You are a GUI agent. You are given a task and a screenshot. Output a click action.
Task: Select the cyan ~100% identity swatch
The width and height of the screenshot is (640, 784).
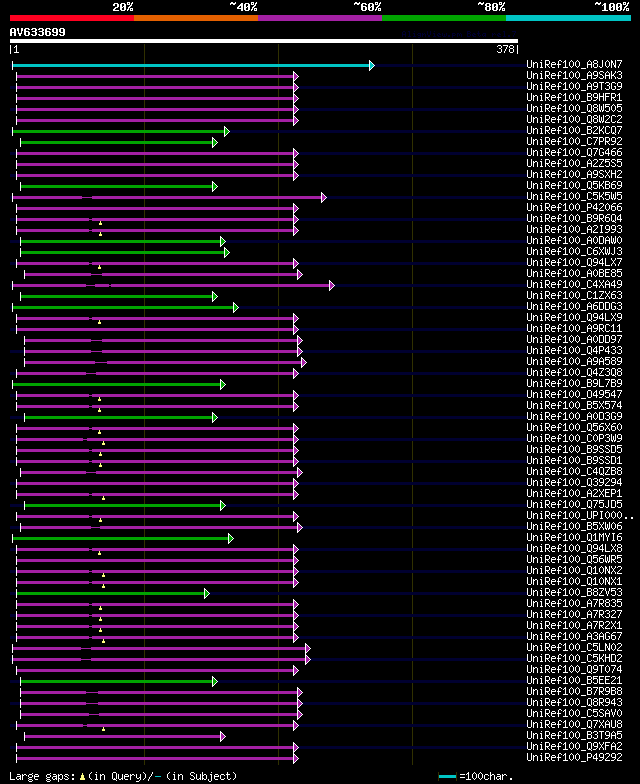[x=568, y=18]
